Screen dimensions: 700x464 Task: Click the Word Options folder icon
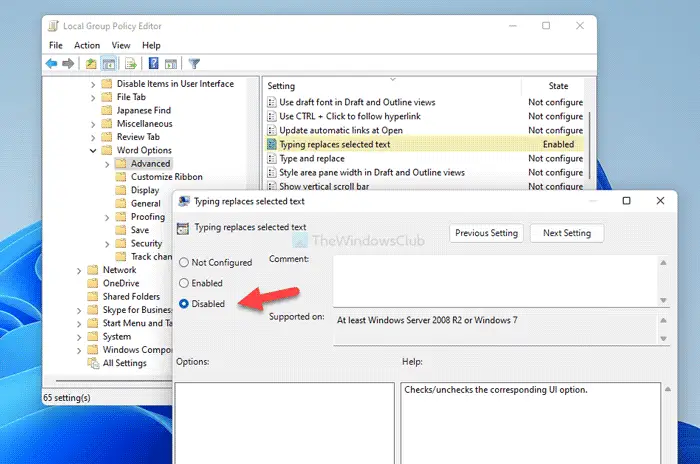point(107,150)
